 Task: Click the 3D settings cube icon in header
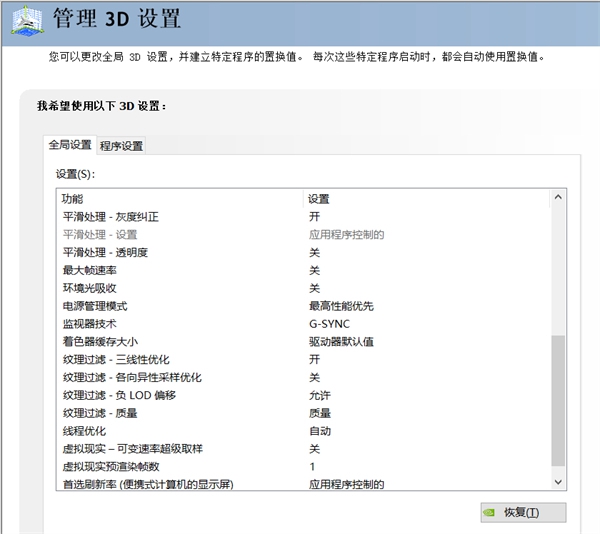pos(27,21)
